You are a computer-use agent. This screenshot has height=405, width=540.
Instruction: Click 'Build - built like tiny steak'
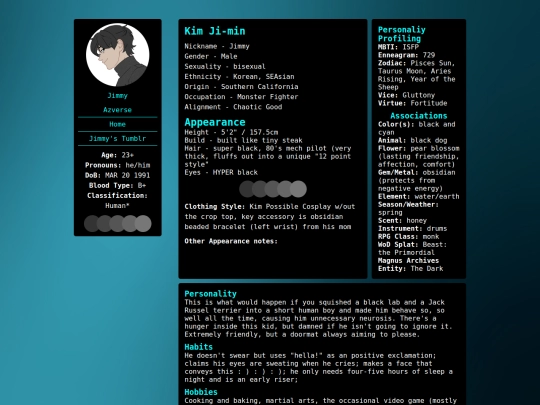(x=243, y=140)
